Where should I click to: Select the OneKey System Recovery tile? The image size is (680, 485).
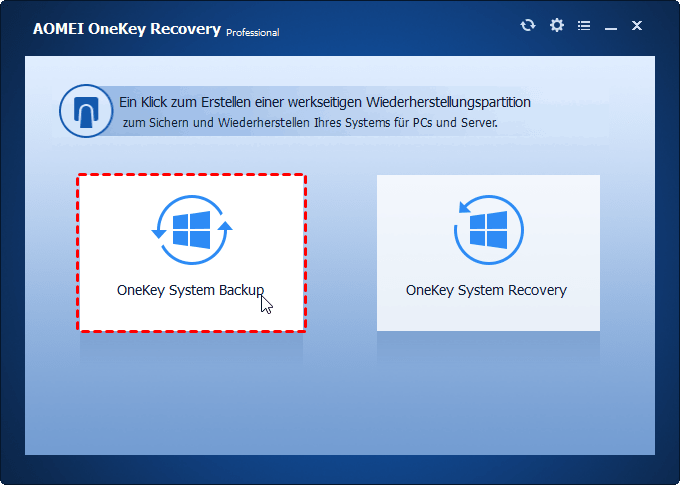pos(488,253)
